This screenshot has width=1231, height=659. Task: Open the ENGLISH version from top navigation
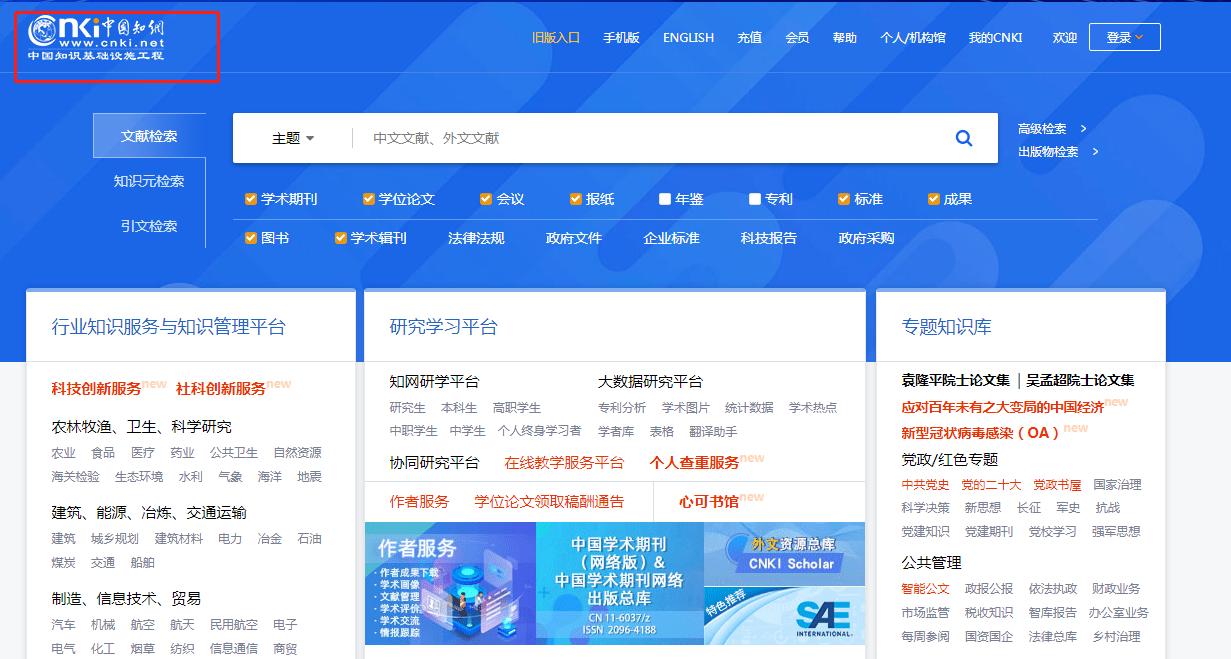(687, 37)
